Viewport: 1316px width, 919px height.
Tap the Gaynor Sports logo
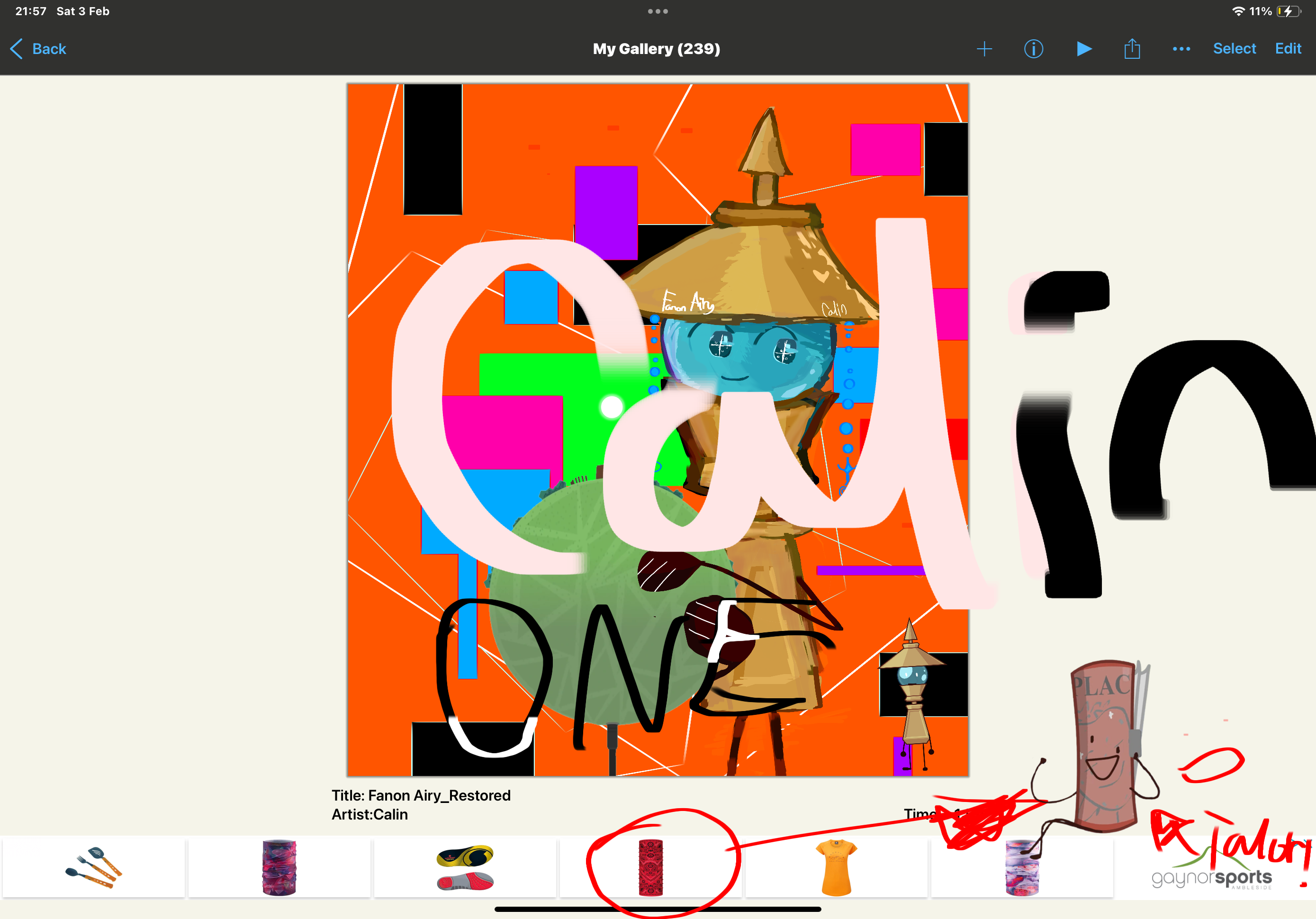coord(1211,878)
